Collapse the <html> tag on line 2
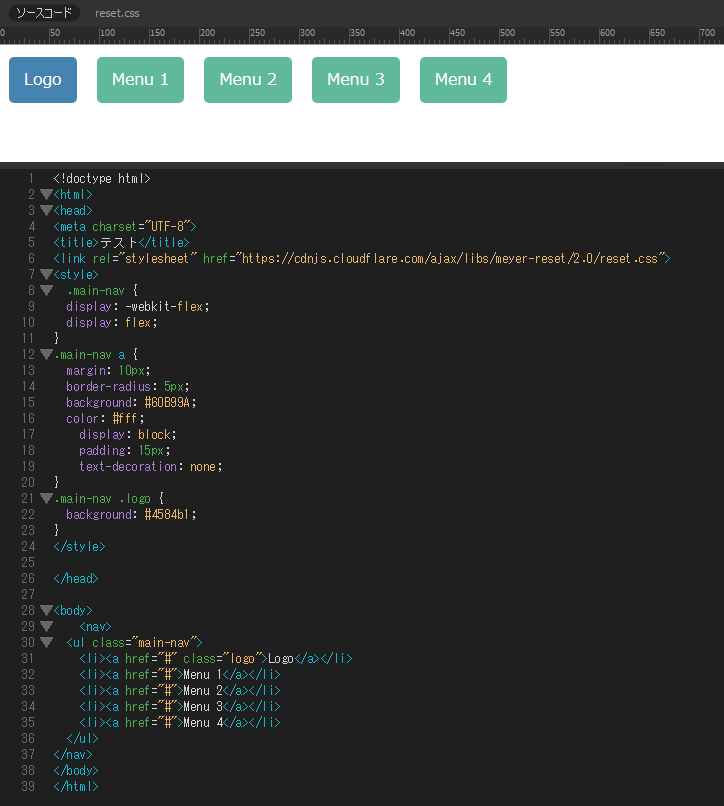This screenshot has width=724, height=806. (46, 194)
